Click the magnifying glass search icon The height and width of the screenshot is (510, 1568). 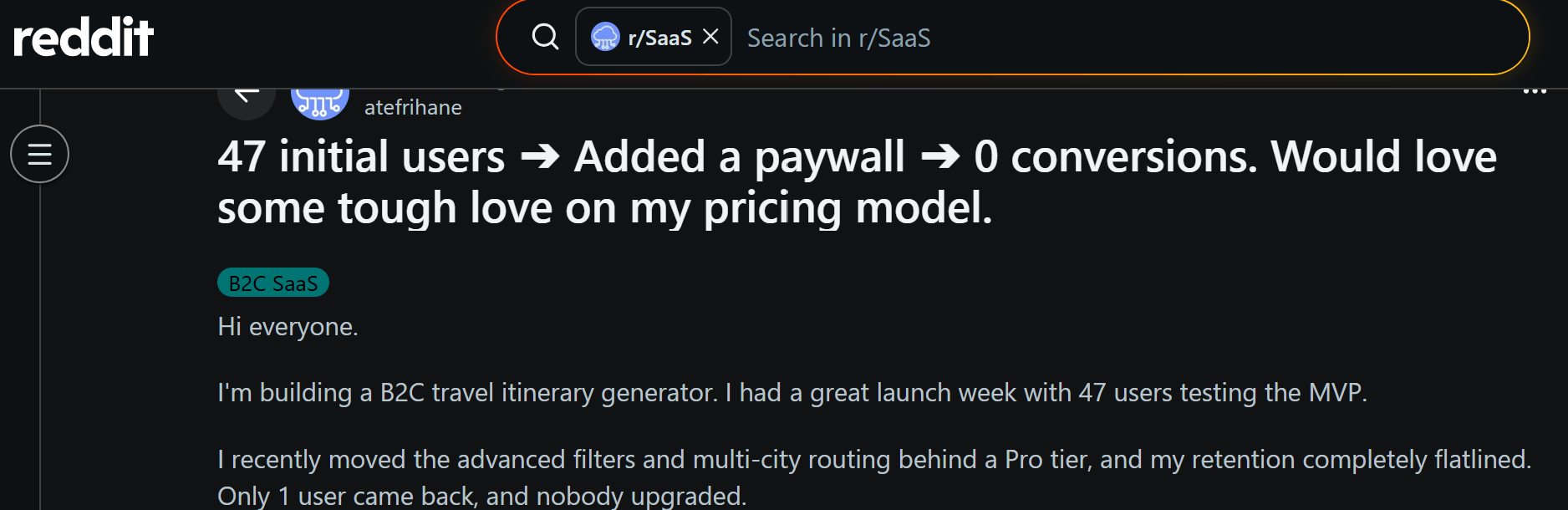[545, 37]
